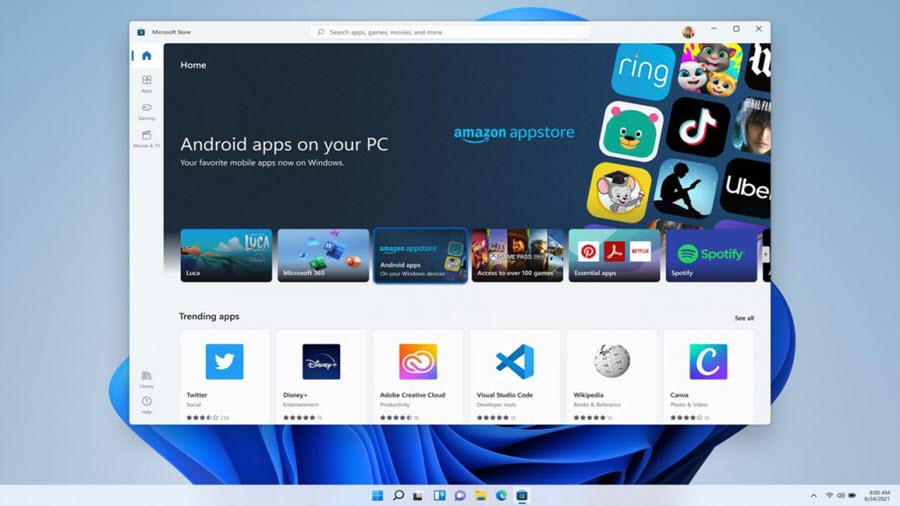Click the amazon appstore logo in the banner

(x=514, y=133)
